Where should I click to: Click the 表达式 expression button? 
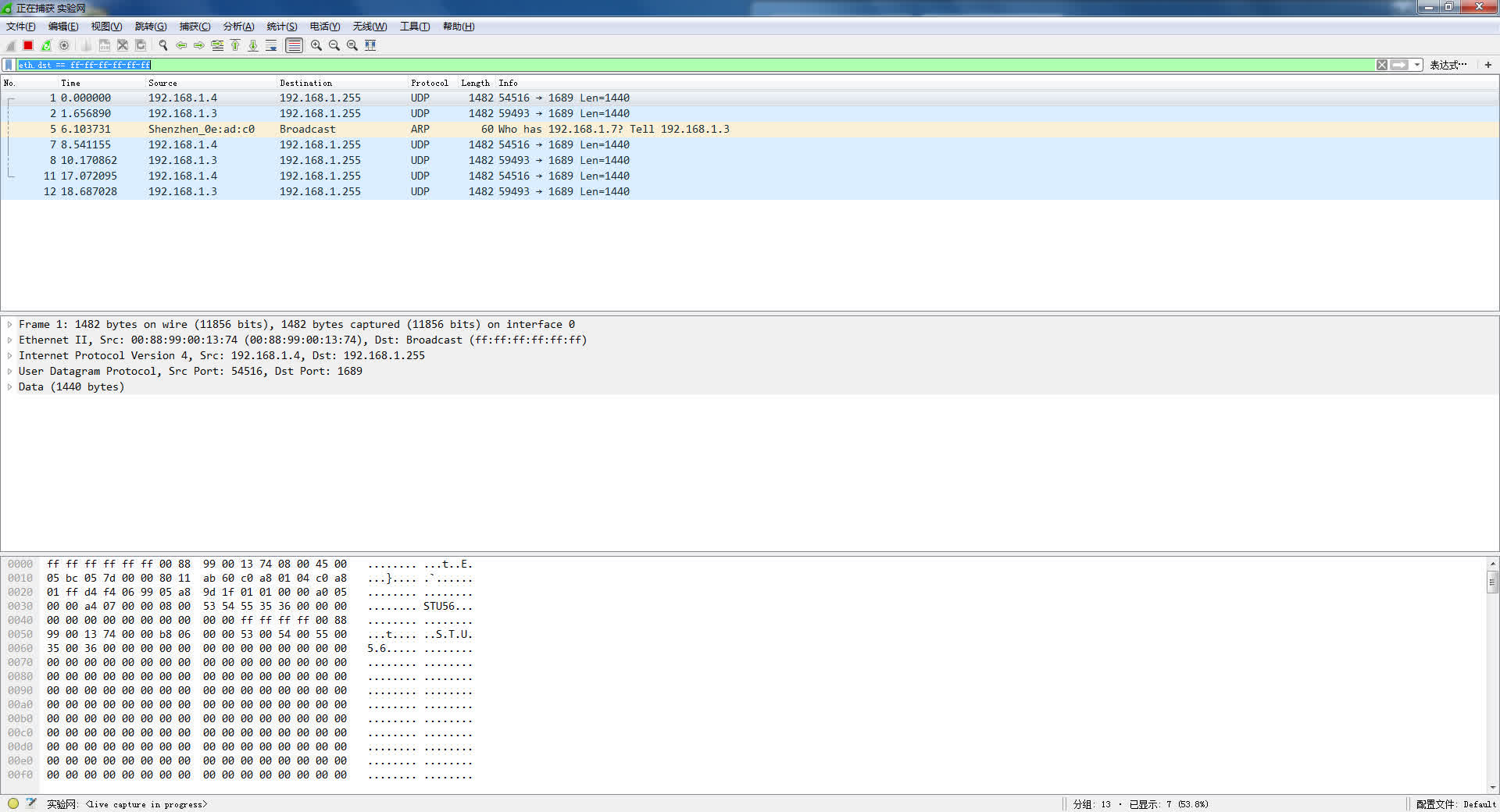tap(1448, 65)
